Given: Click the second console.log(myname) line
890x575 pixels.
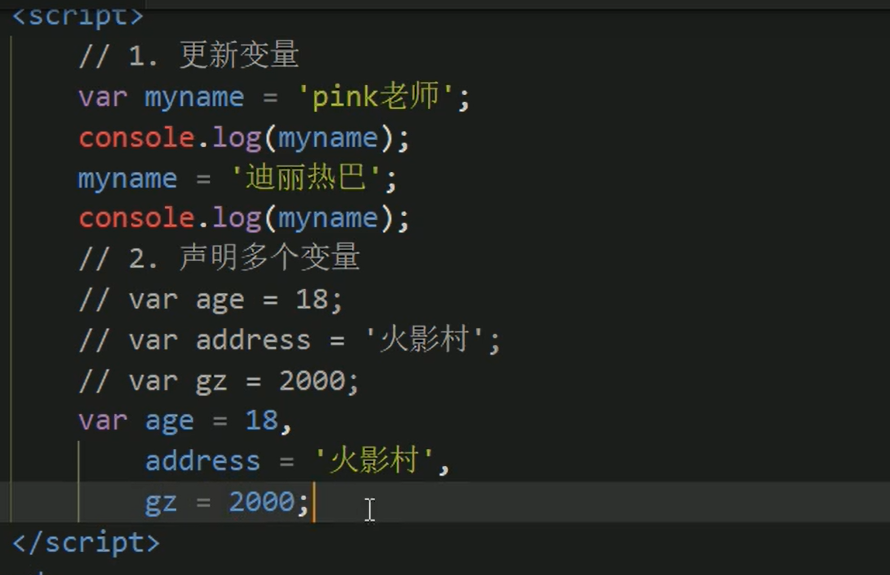Looking at the screenshot, I should [244, 219].
